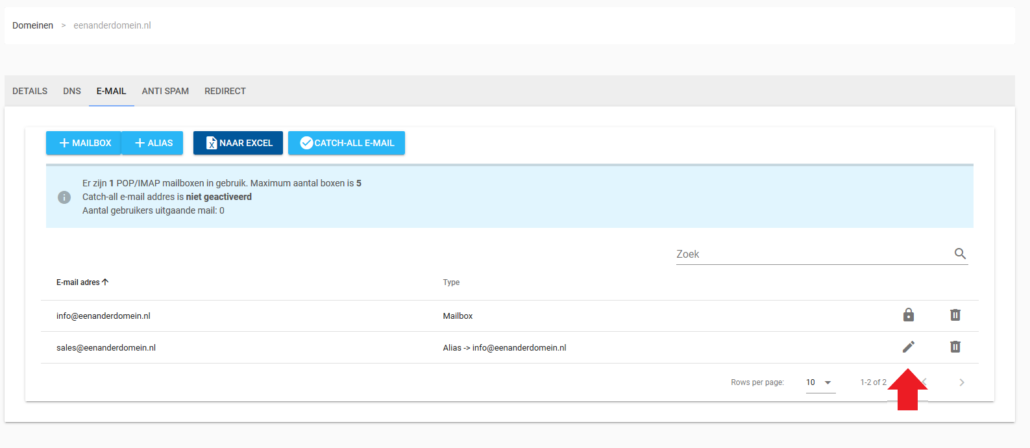Go to the REDIRECT tab
1030x448 pixels.
225,91
